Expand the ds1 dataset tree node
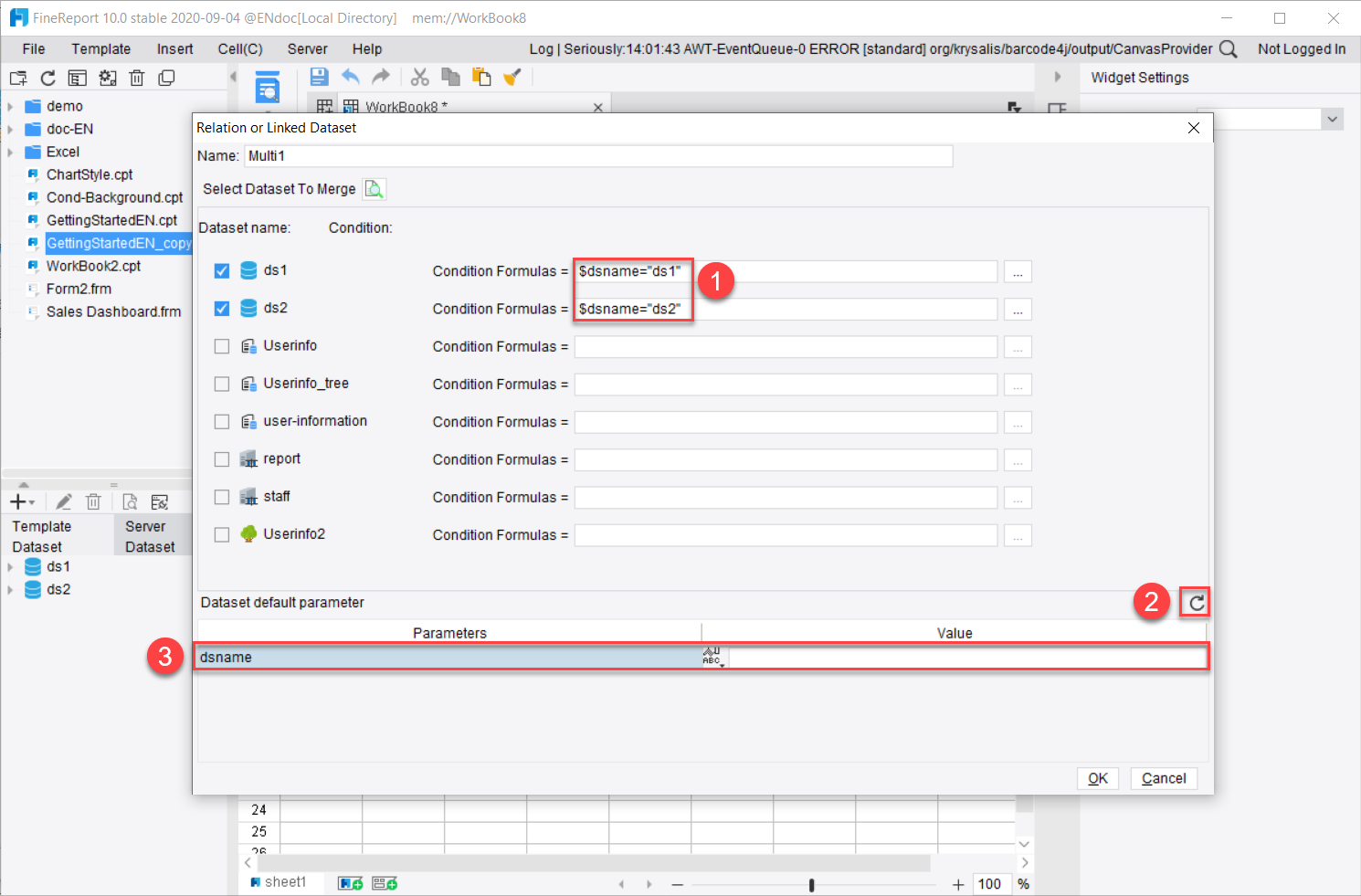This screenshot has width=1361, height=896. pos(9,565)
